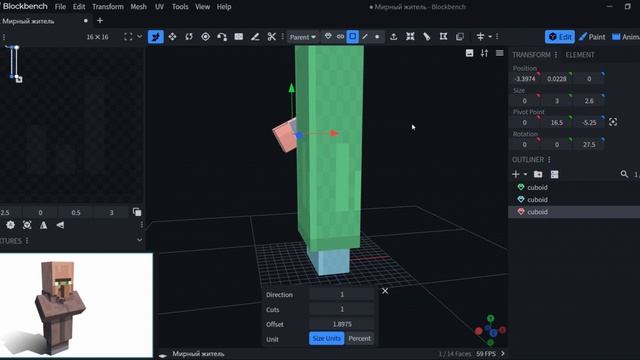Select the Seam tool pen icon
This screenshot has width=640, height=360.
click(x=255, y=37)
